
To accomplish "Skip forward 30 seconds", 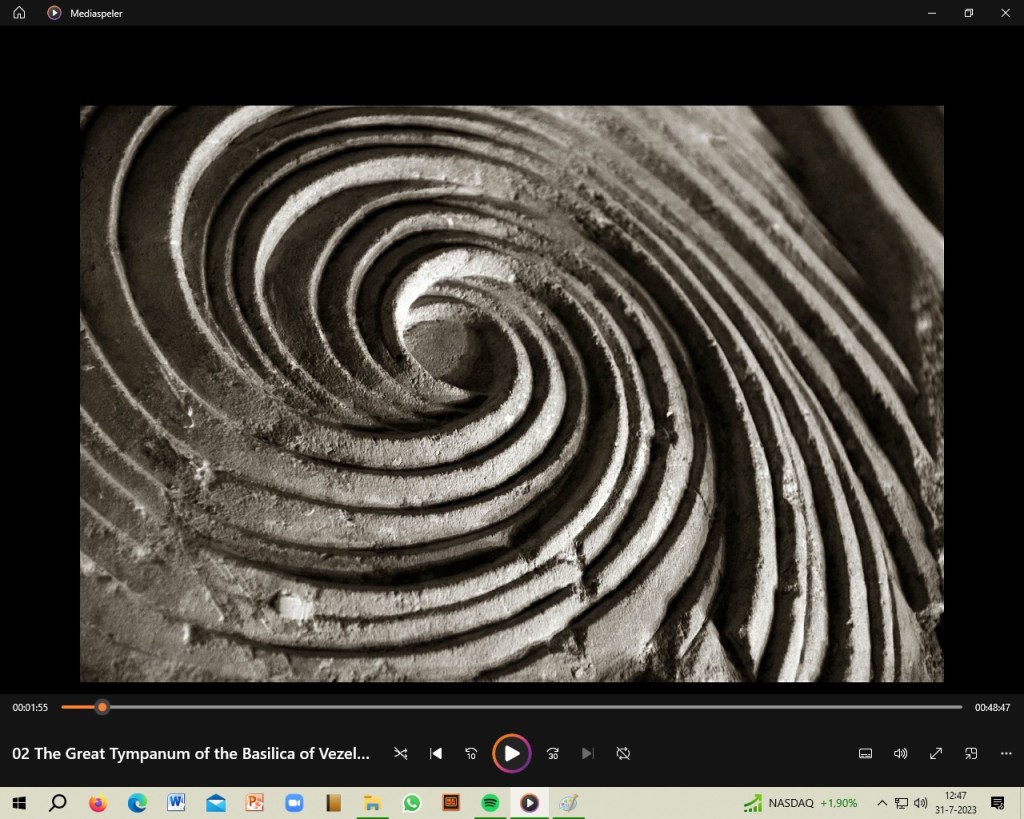I will click(x=552, y=754).
